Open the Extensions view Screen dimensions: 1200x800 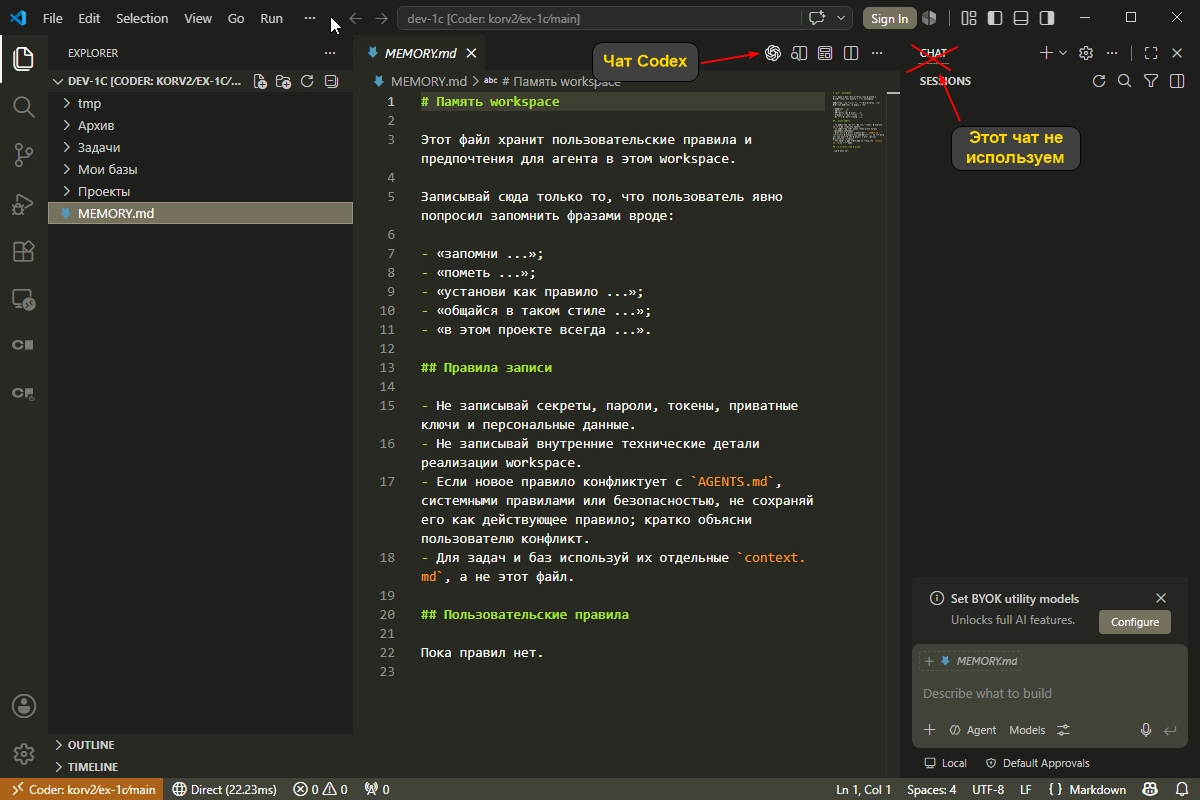tap(24, 251)
